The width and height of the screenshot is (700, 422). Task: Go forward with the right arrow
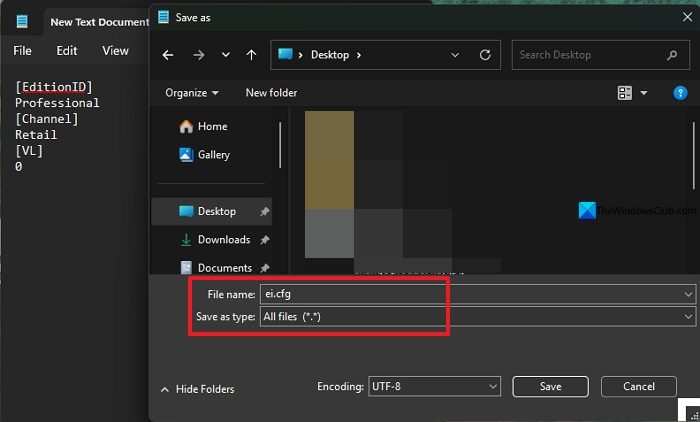pos(199,55)
